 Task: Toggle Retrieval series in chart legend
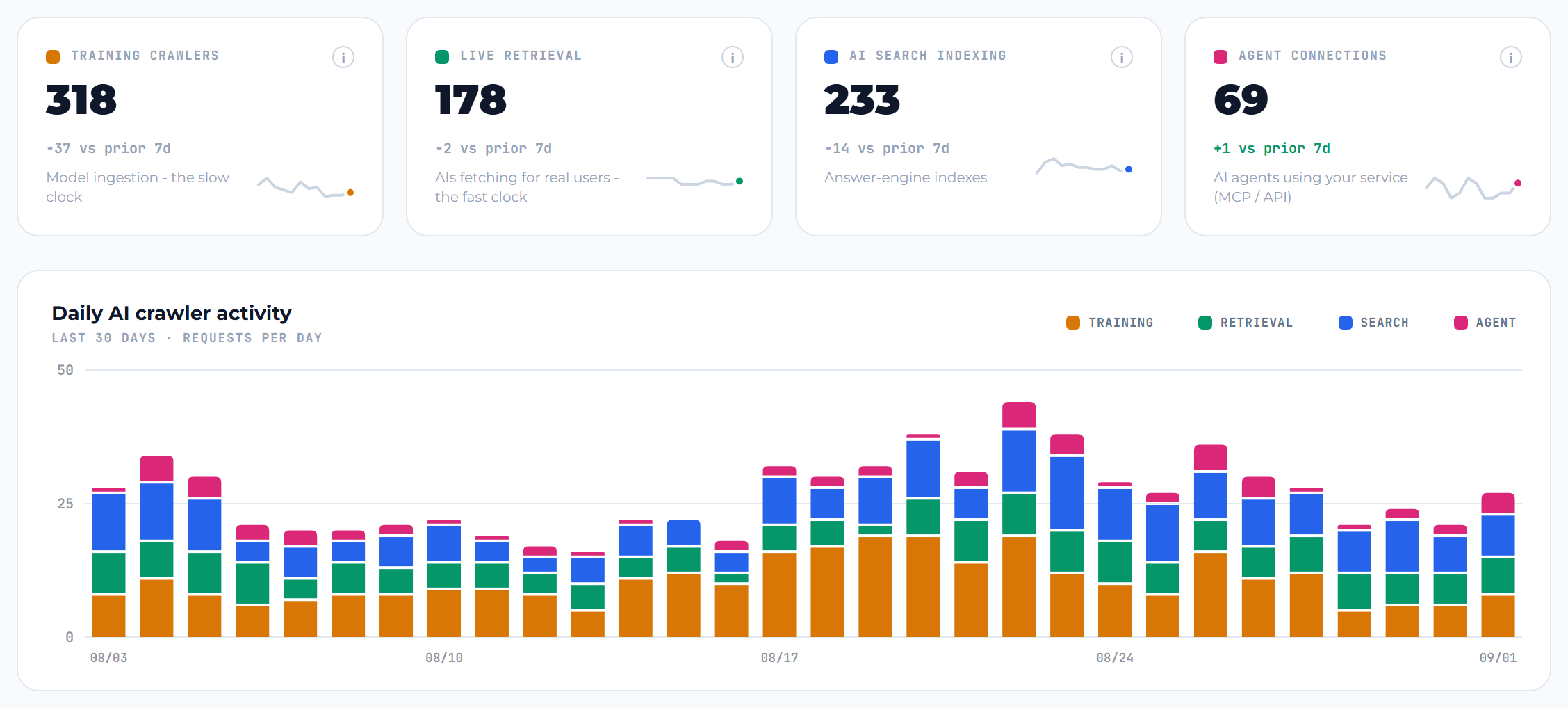(1246, 323)
